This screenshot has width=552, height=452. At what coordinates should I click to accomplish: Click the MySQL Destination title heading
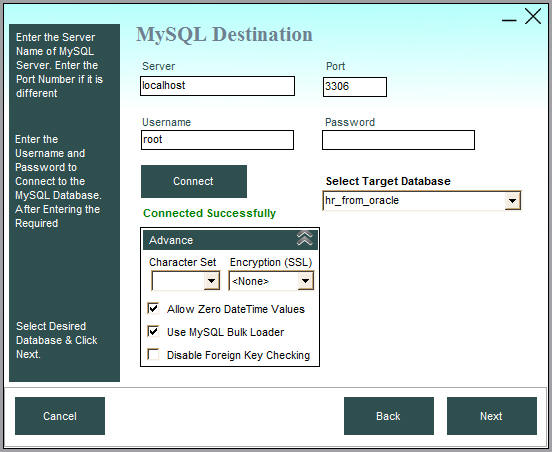[224, 35]
